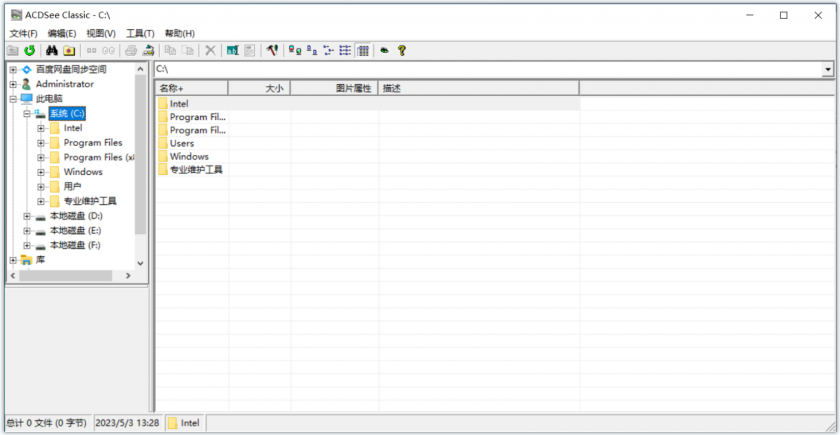
Task: Click the grayed copy-to toolbar icon
Action: point(171,51)
